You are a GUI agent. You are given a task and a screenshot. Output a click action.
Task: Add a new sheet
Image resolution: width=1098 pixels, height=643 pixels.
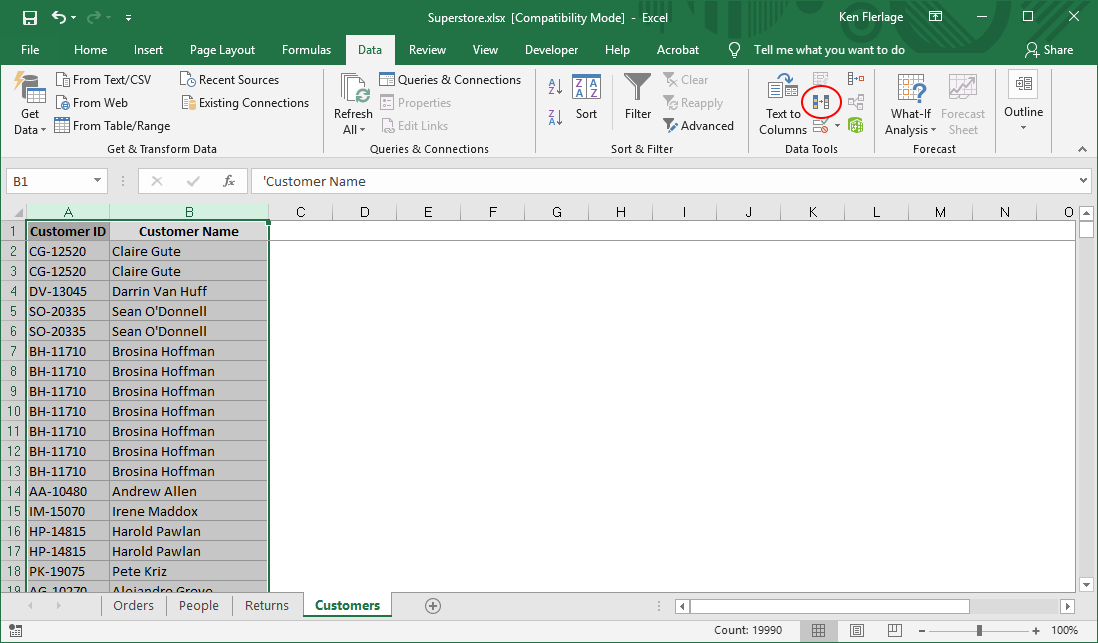[x=433, y=606]
